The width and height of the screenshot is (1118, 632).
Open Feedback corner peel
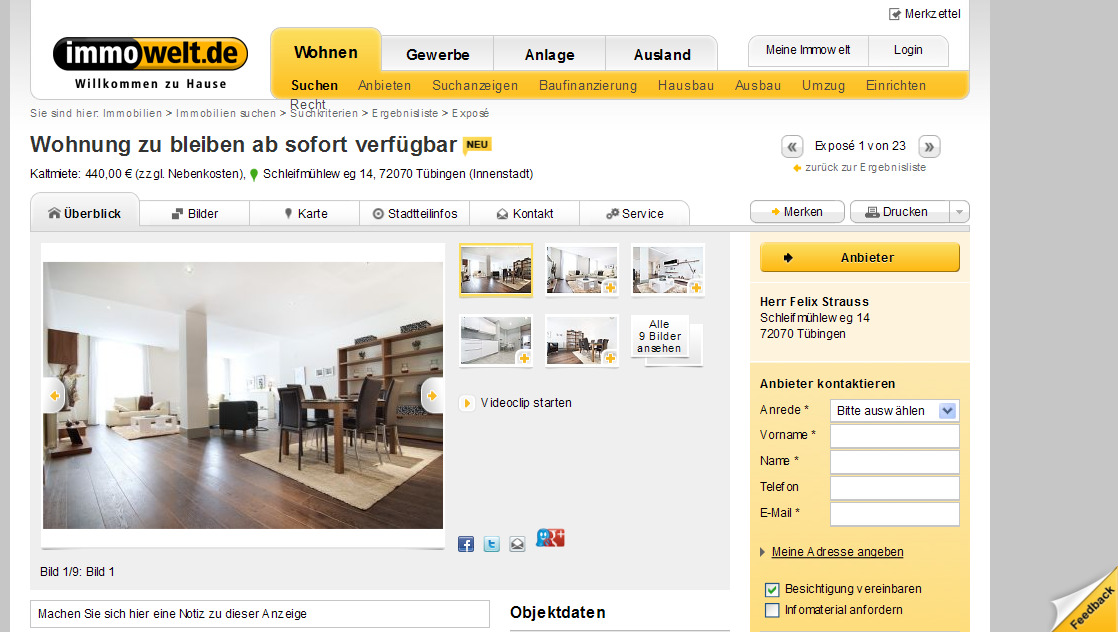click(1086, 601)
